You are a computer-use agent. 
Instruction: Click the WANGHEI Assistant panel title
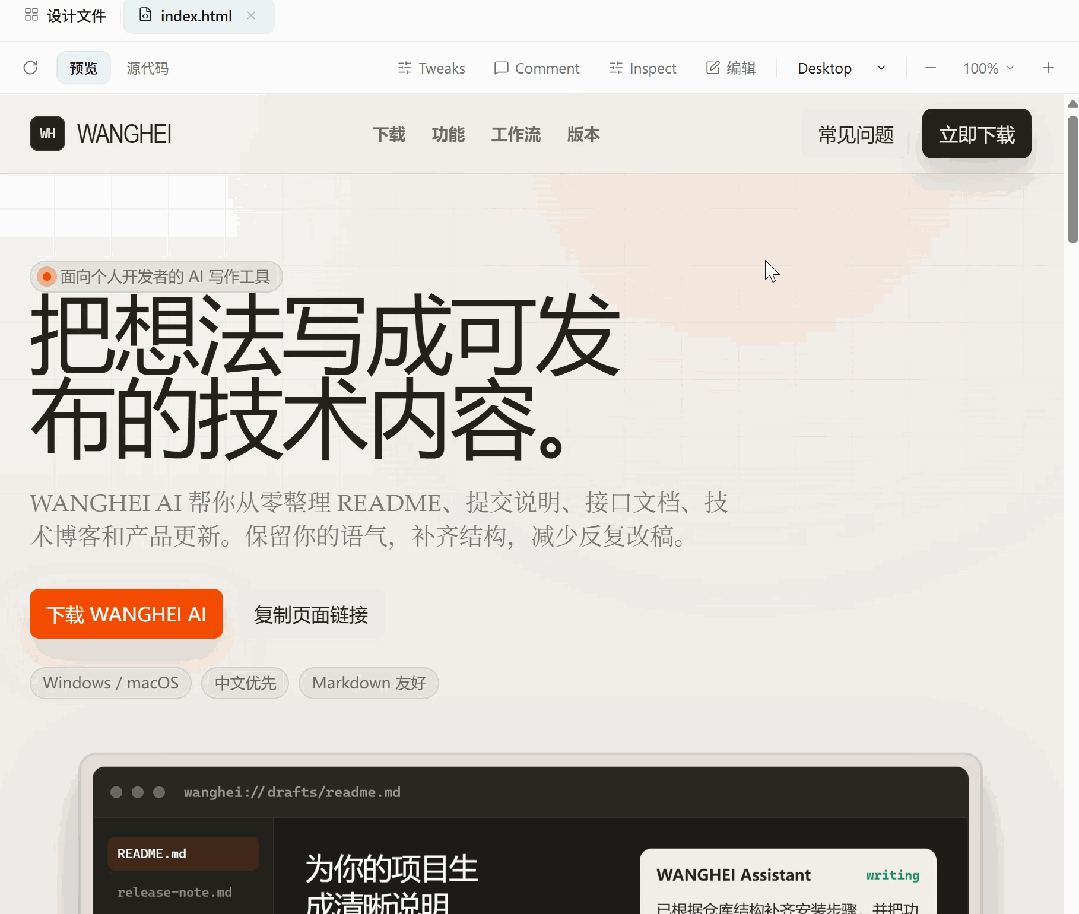pos(734,875)
